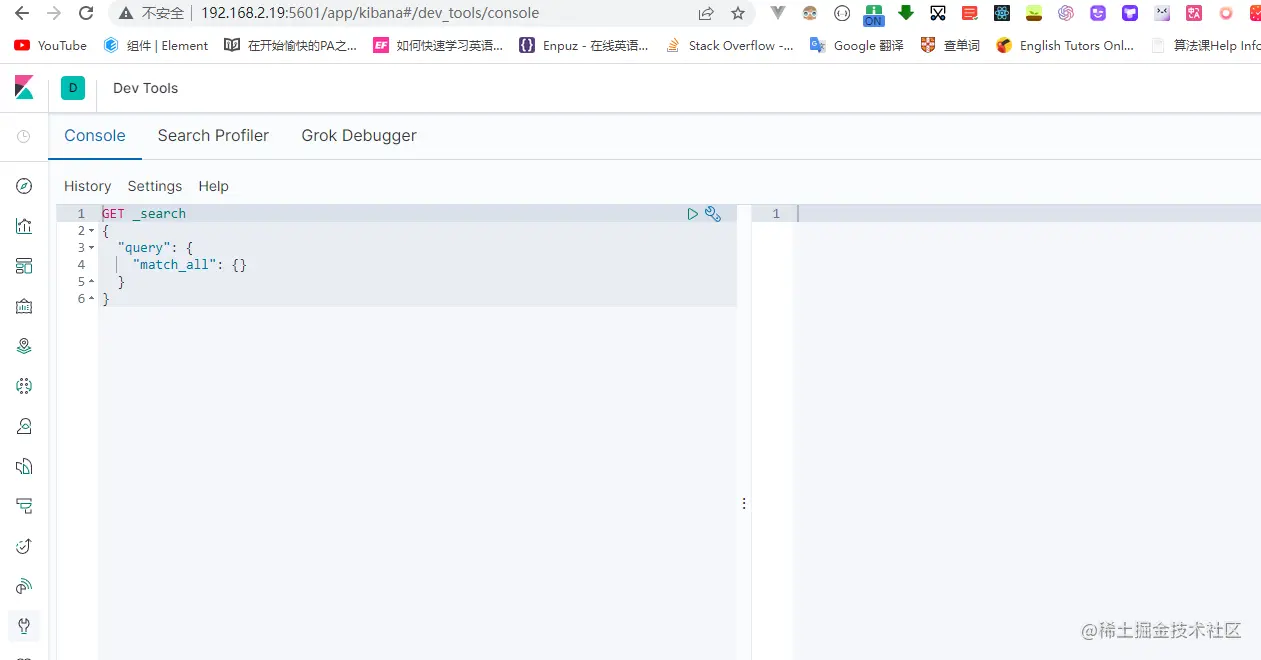The width and height of the screenshot is (1261, 660).
Task: Open the Stack Overflow bookmark
Action: pos(729,45)
